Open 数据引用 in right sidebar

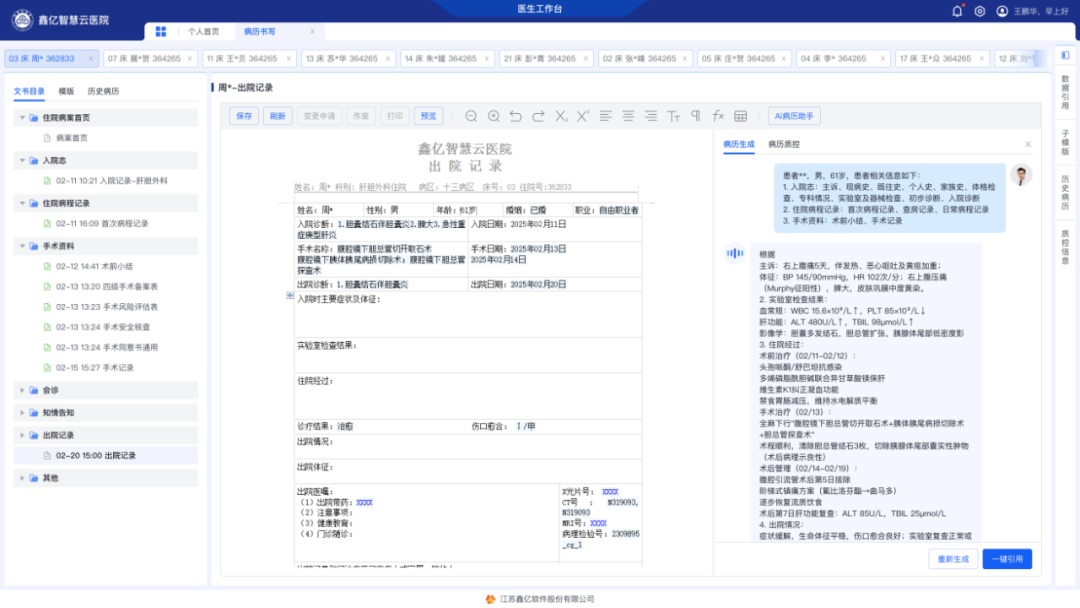pos(1065,92)
